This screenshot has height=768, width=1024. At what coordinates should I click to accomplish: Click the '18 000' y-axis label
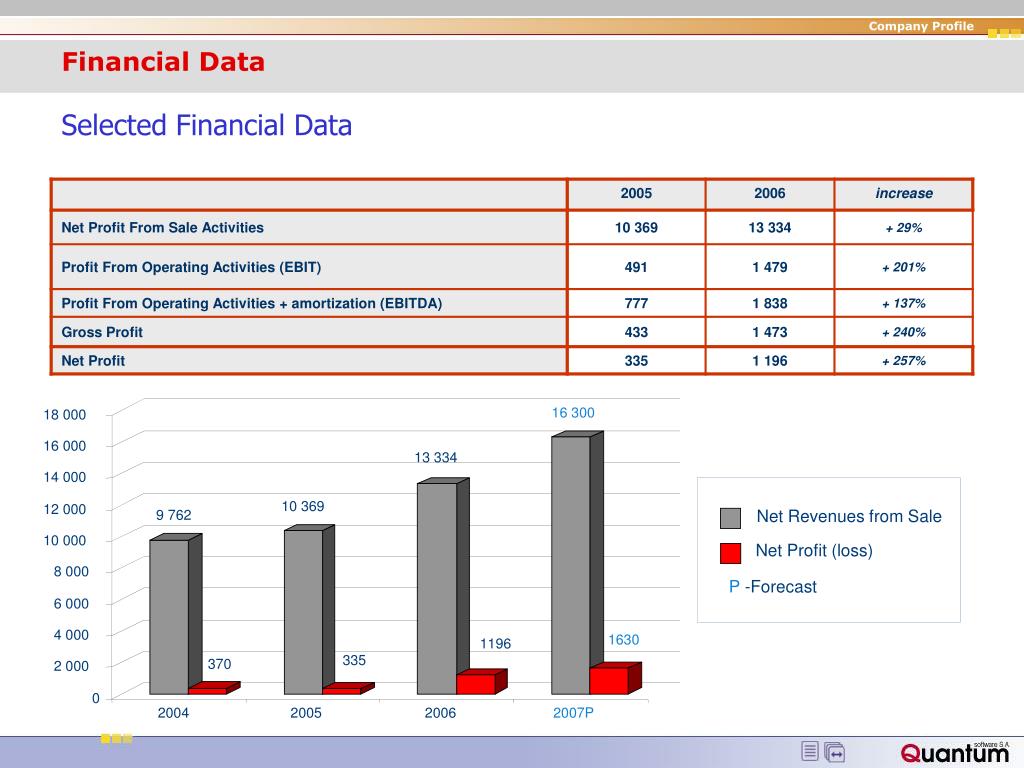(65, 415)
